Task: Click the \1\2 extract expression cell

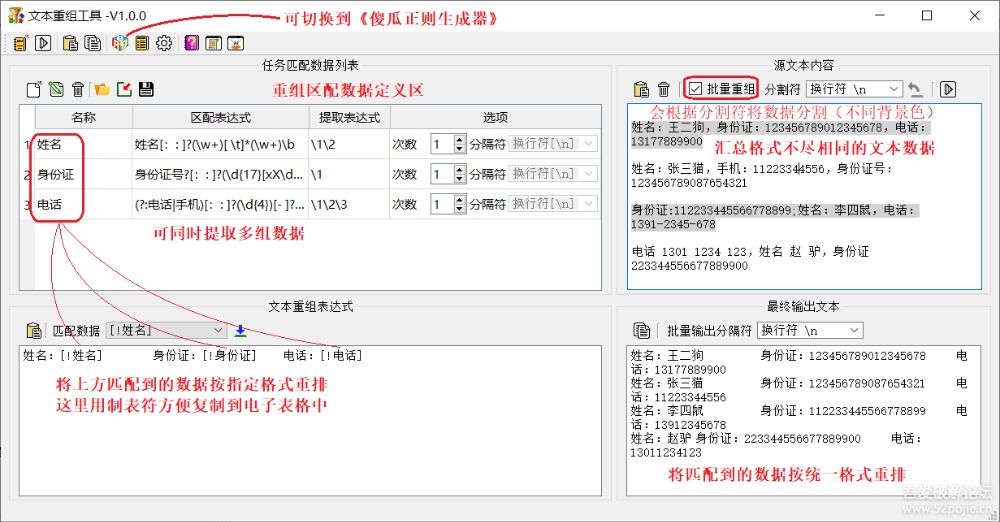Action: pyautogui.click(x=349, y=144)
